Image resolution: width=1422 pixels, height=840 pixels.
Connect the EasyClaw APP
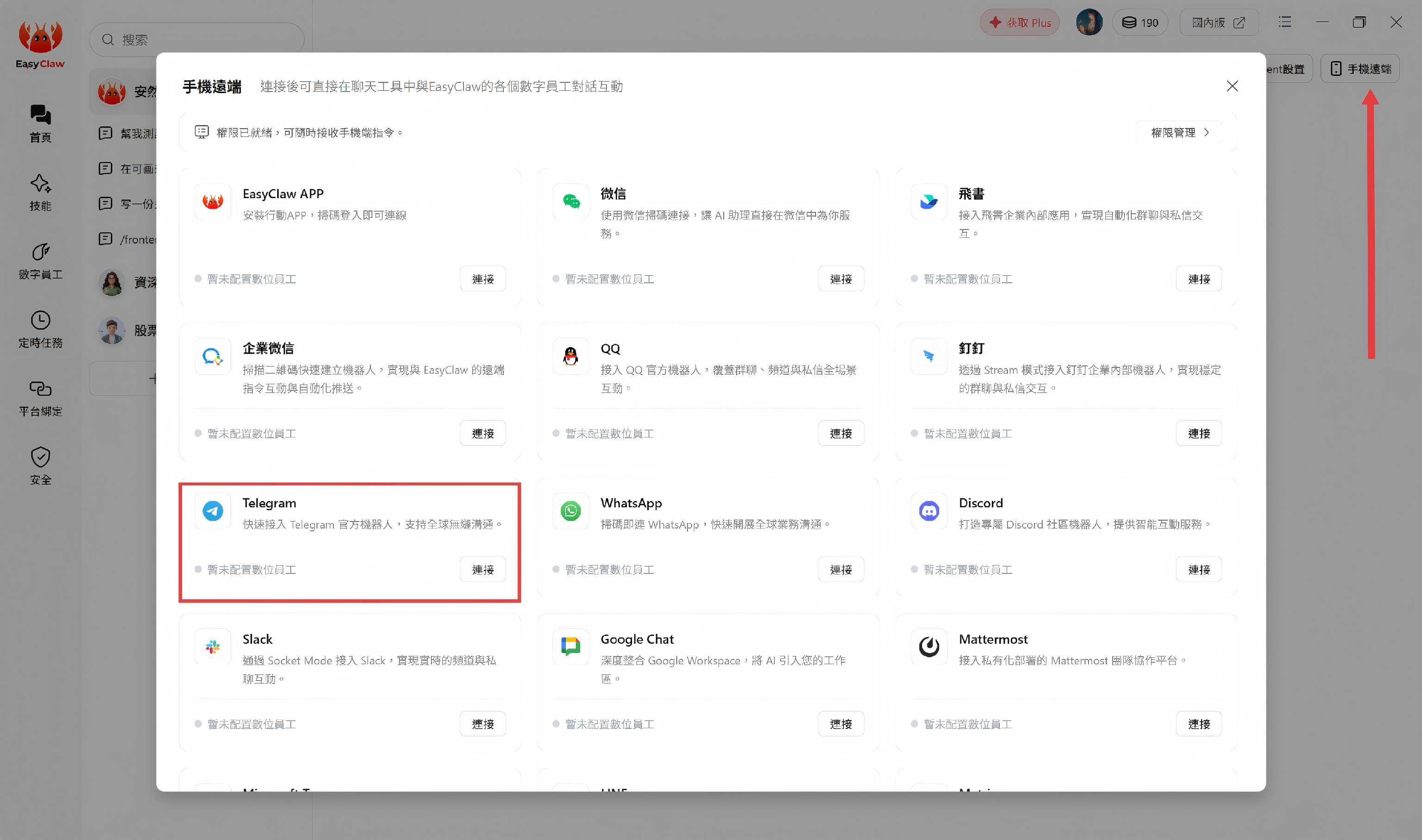tap(483, 279)
